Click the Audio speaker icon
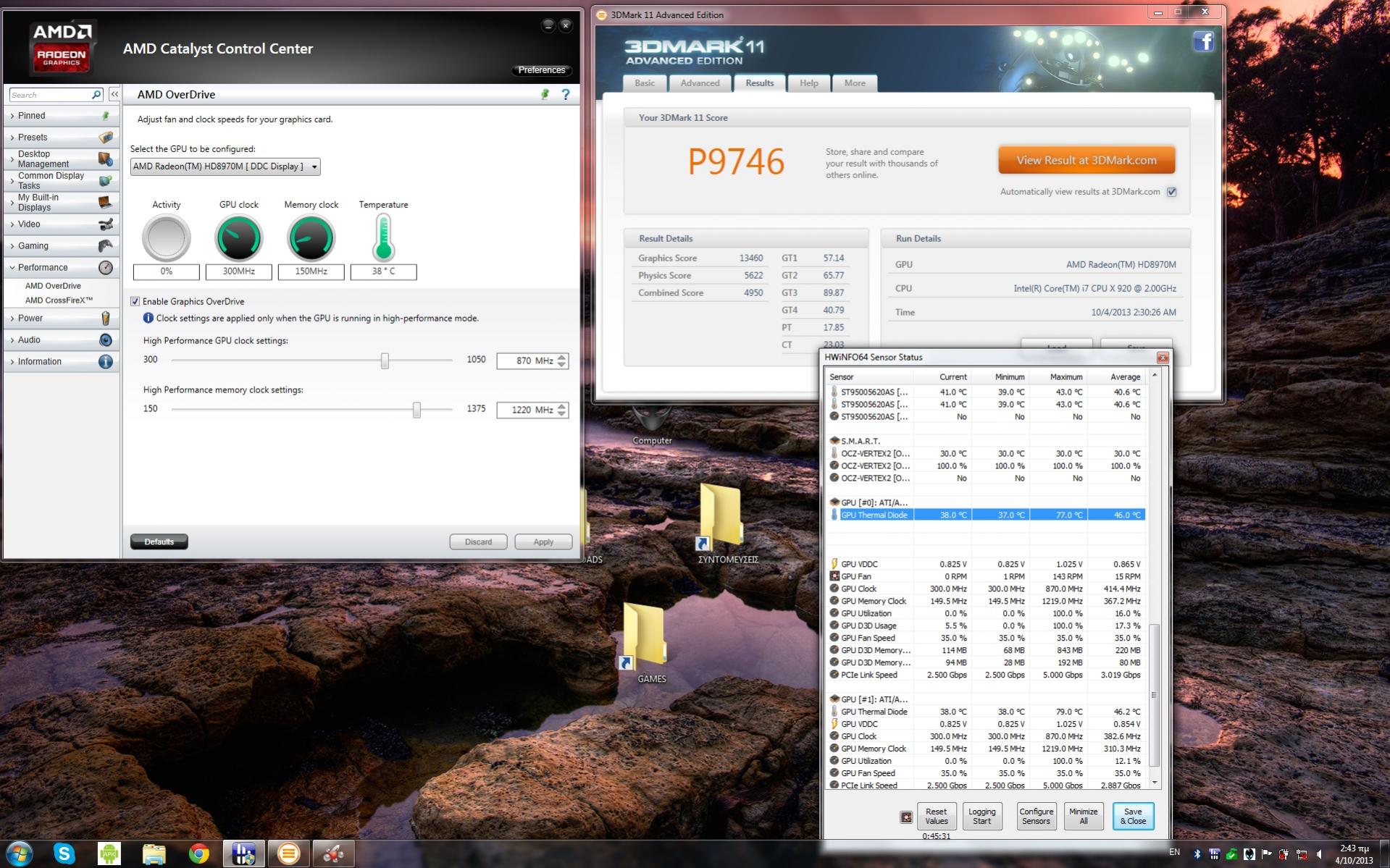Screen dimensions: 1390x868 tap(106, 340)
